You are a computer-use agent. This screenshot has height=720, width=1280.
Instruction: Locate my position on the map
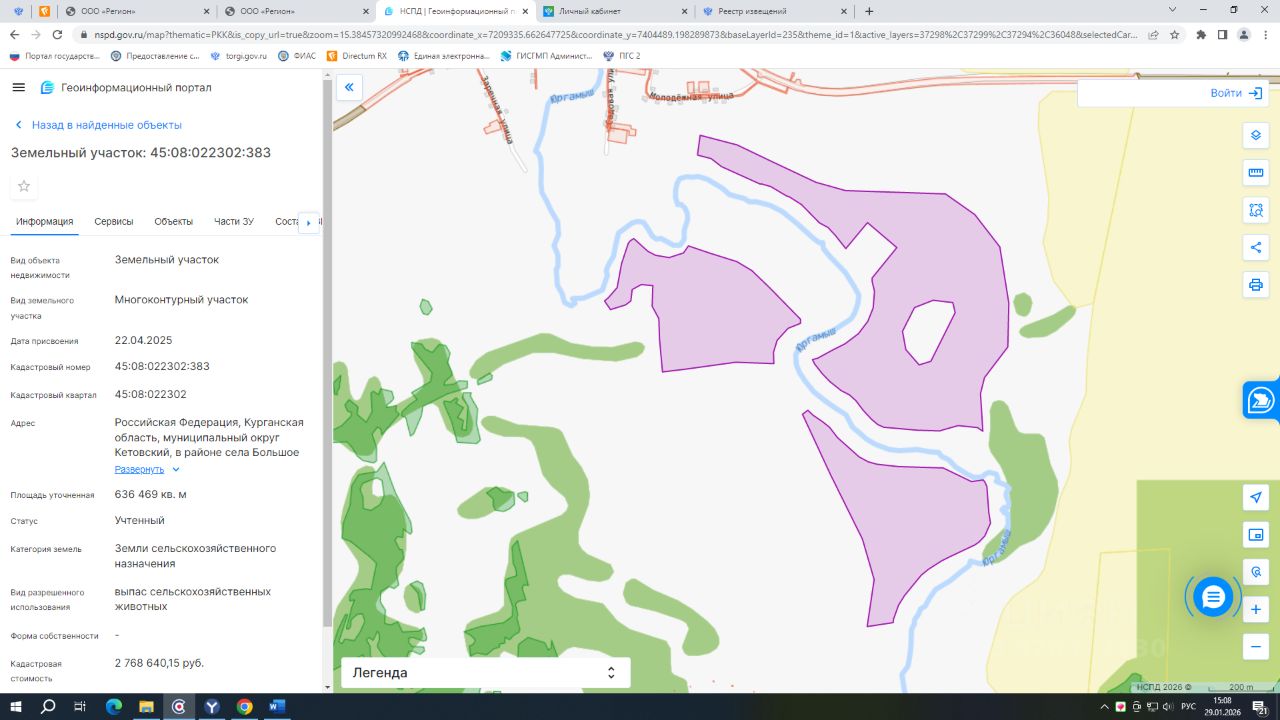tap(1256, 497)
